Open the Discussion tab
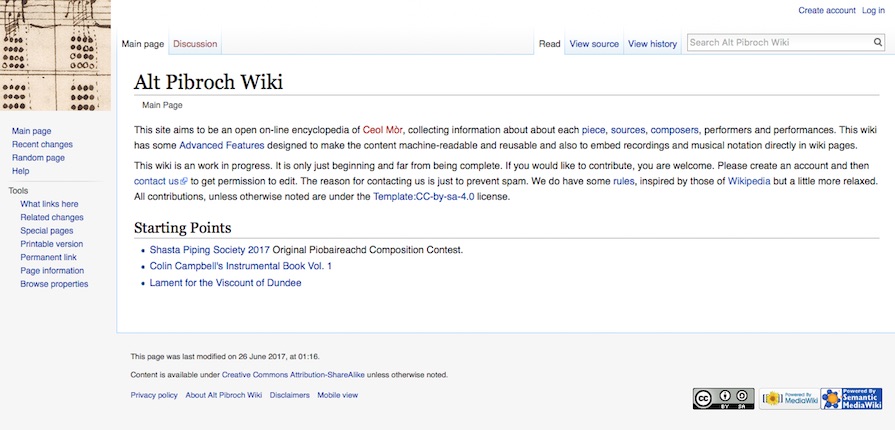The image size is (895, 430). (195, 44)
